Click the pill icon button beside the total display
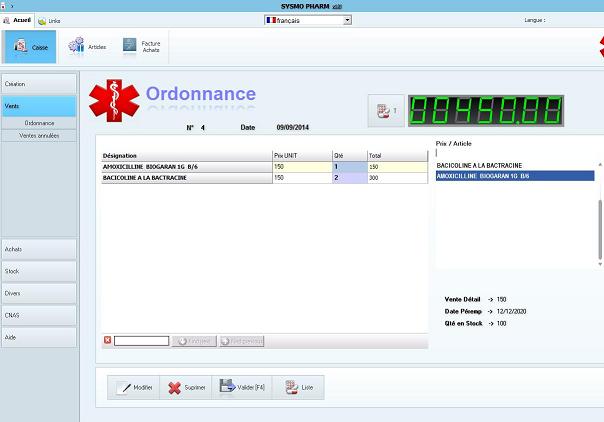 [x=387, y=112]
